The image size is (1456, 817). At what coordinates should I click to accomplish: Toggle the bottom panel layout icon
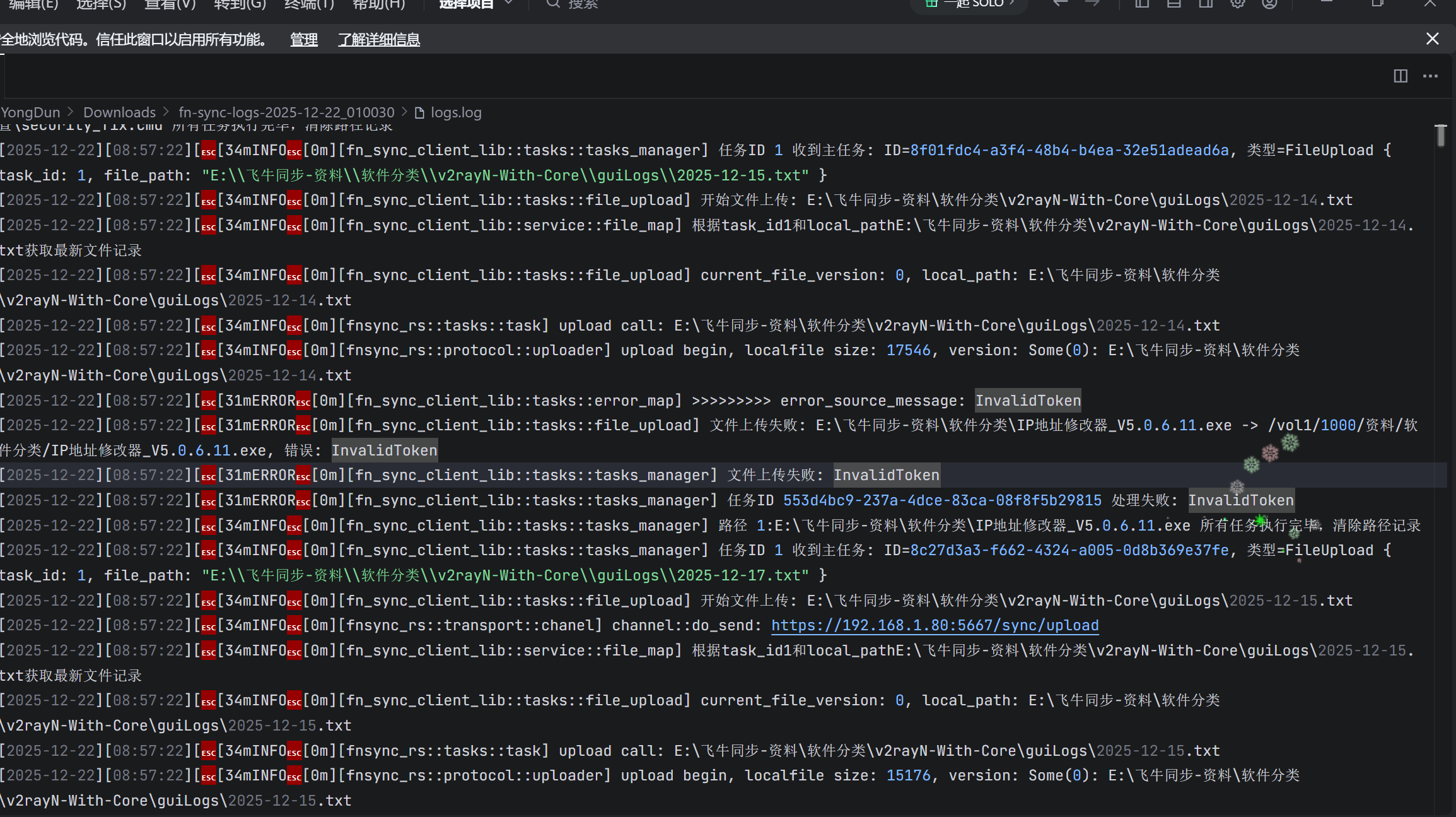(1174, 4)
